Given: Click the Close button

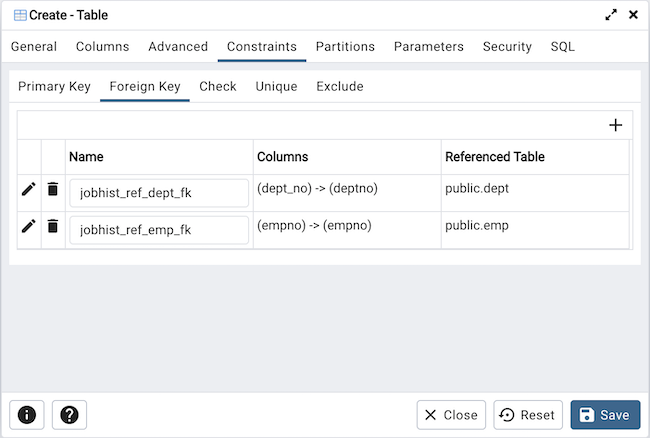Looking at the screenshot, I should pyautogui.click(x=451, y=415).
